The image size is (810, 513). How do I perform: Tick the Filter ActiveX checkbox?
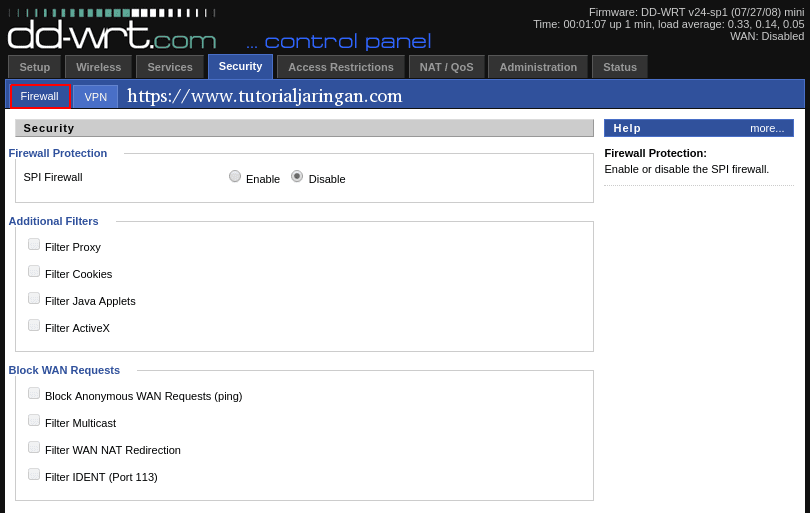(x=34, y=325)
